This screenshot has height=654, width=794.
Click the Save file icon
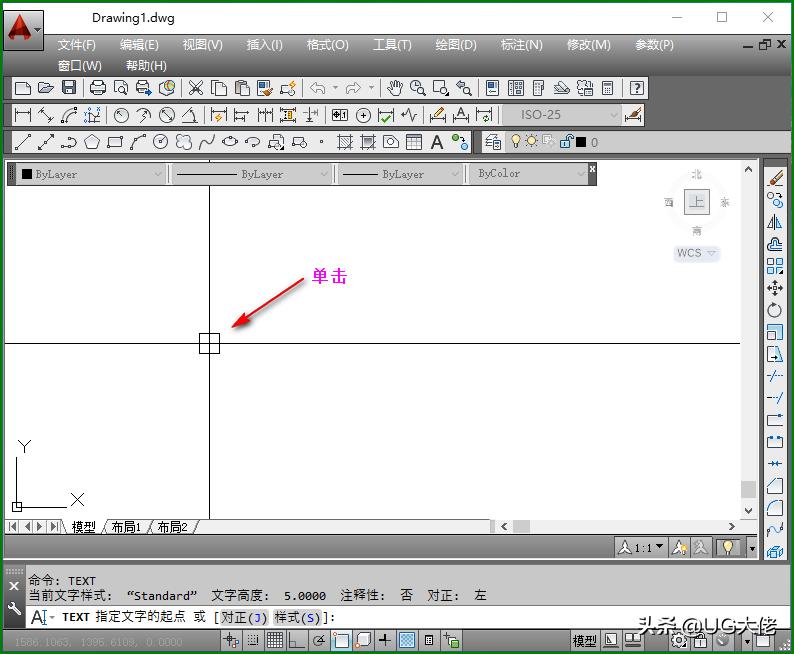pyautogui.click(x=69, y=88)
